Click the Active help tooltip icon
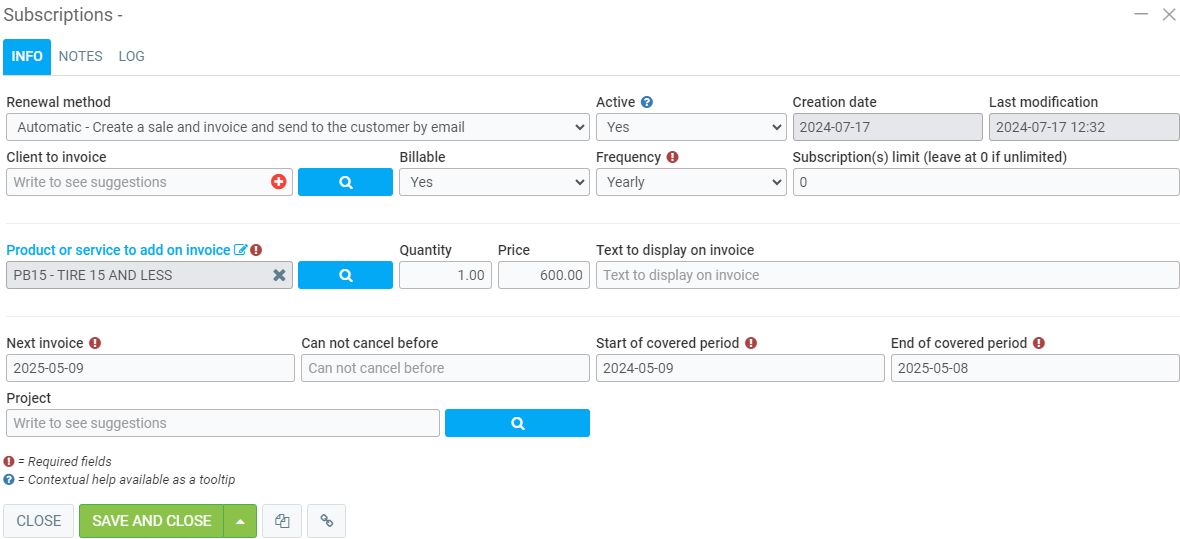The width and height of the screenshot is (1180, 539). pyautogui.click(x=647, y=102)
